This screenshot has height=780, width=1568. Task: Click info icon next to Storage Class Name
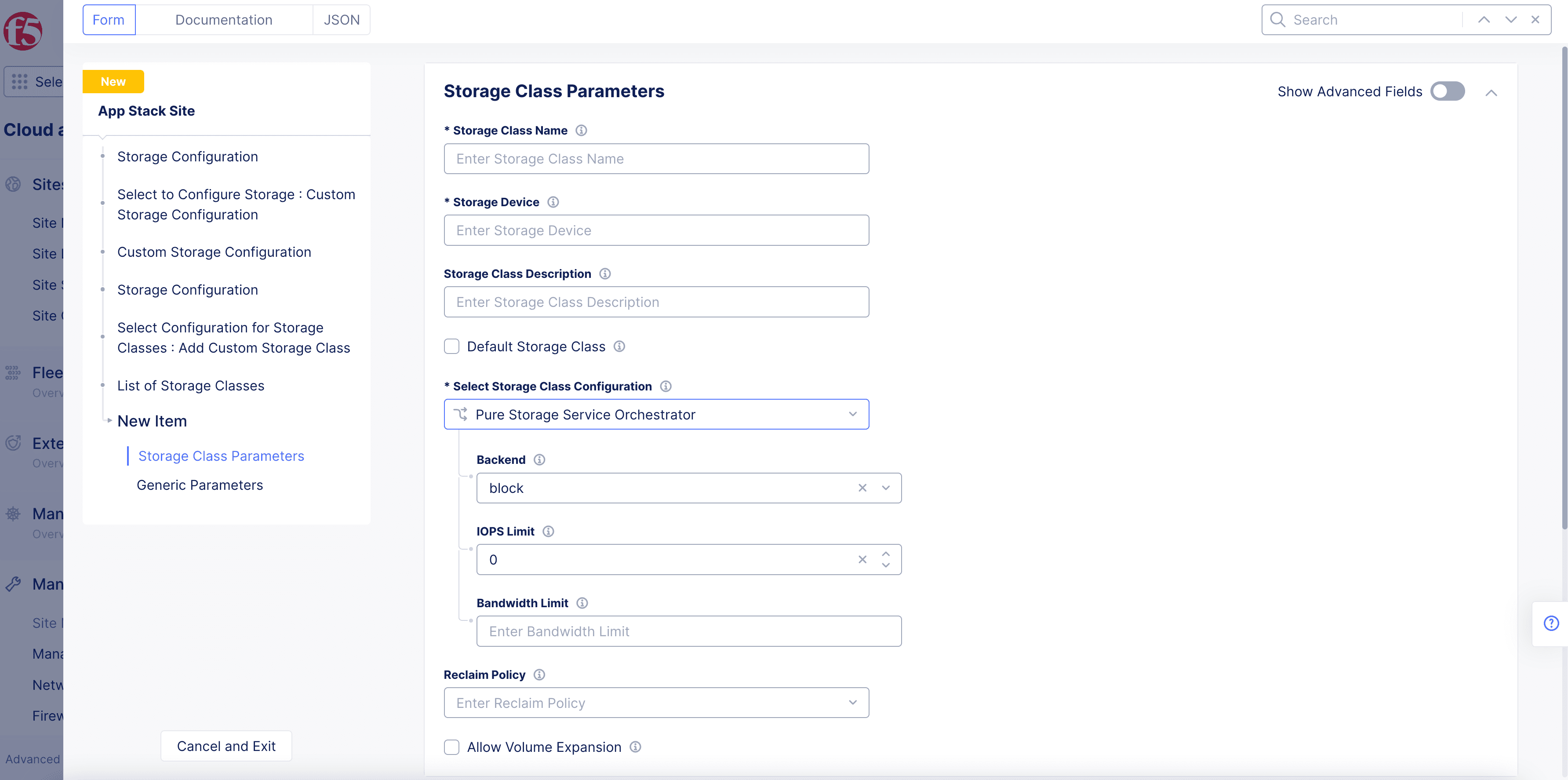pyautogui.click(x=581, y=130)
